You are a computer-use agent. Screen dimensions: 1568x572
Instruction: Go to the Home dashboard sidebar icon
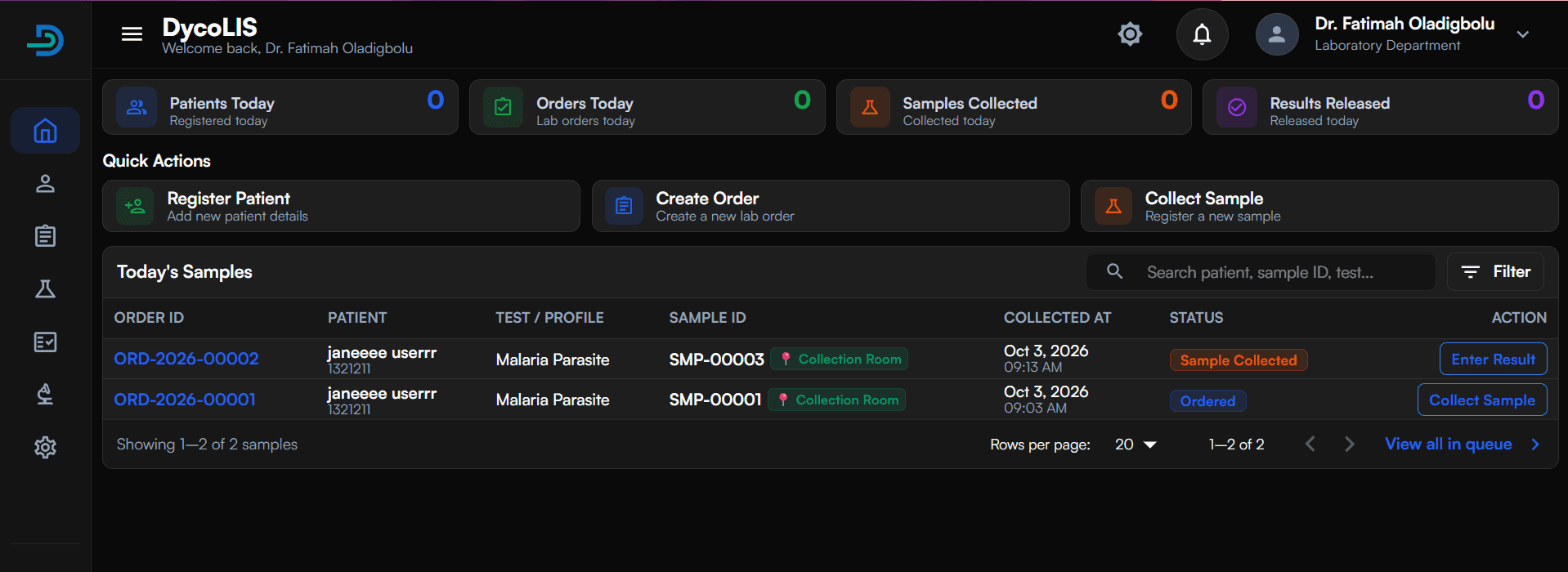pos(45,130)
